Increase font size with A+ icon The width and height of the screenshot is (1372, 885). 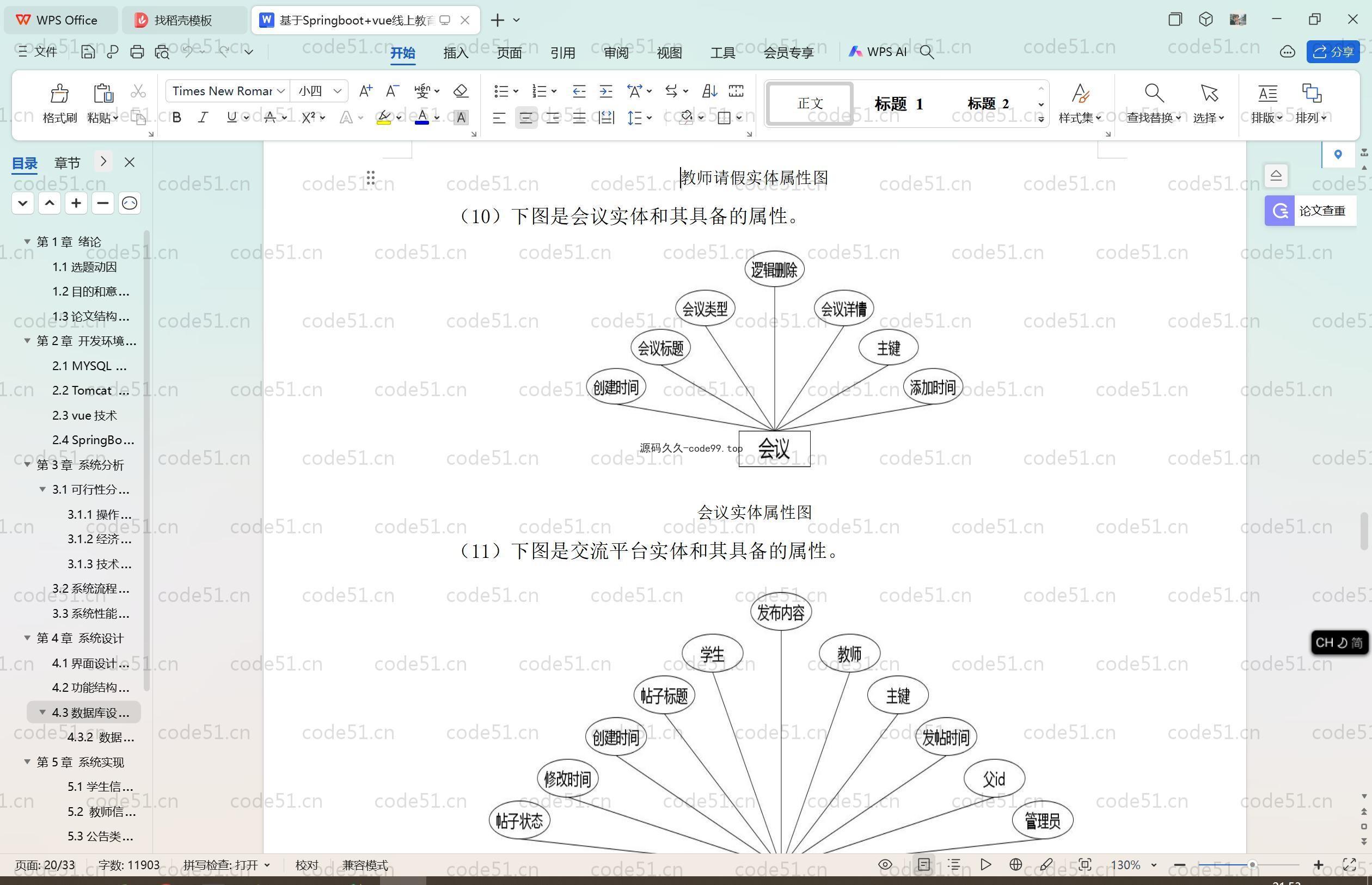(365, 91)
